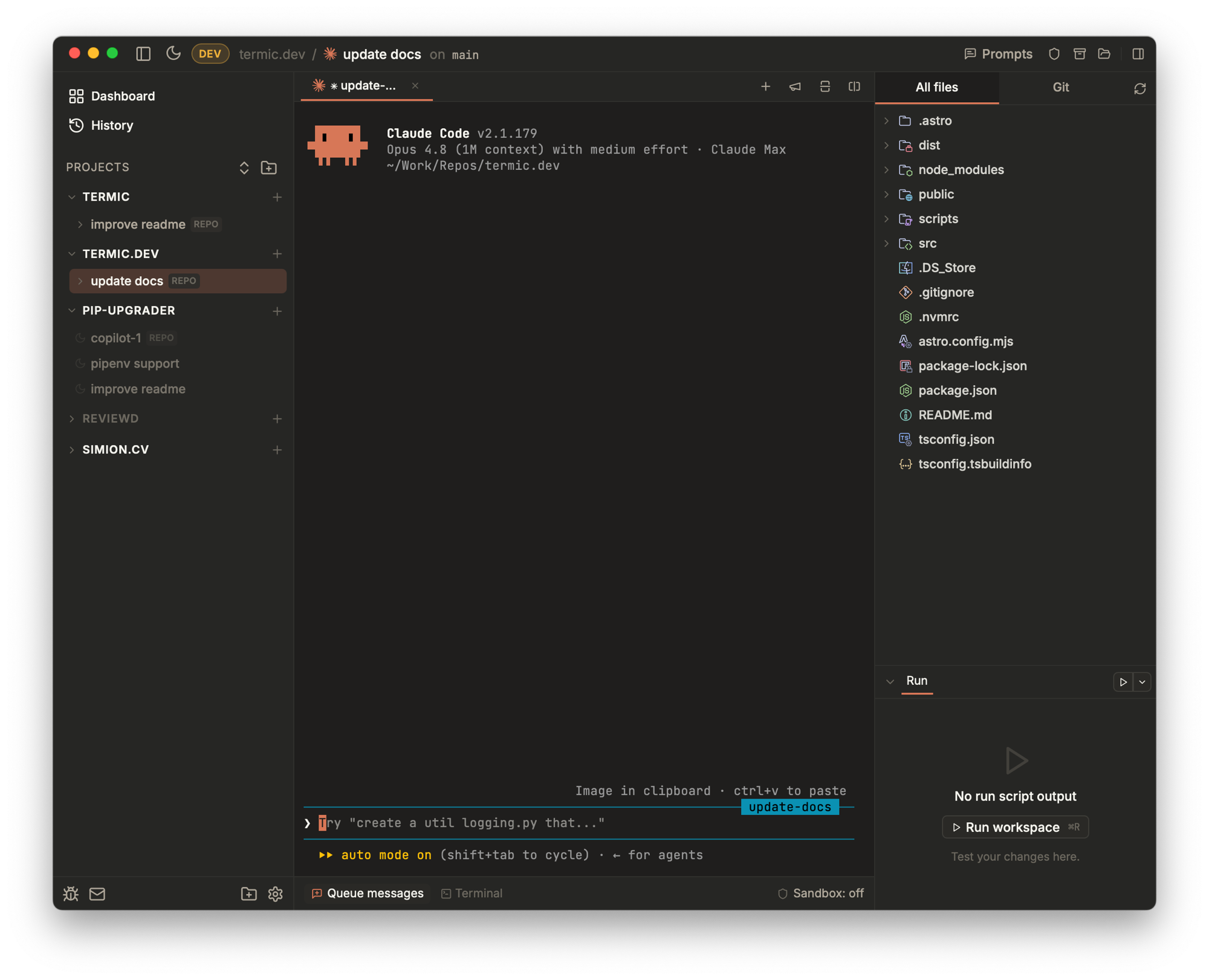Screen dimensions: 1209x980
Task: Expand the src folder
Action: click(x=887, y=244)
